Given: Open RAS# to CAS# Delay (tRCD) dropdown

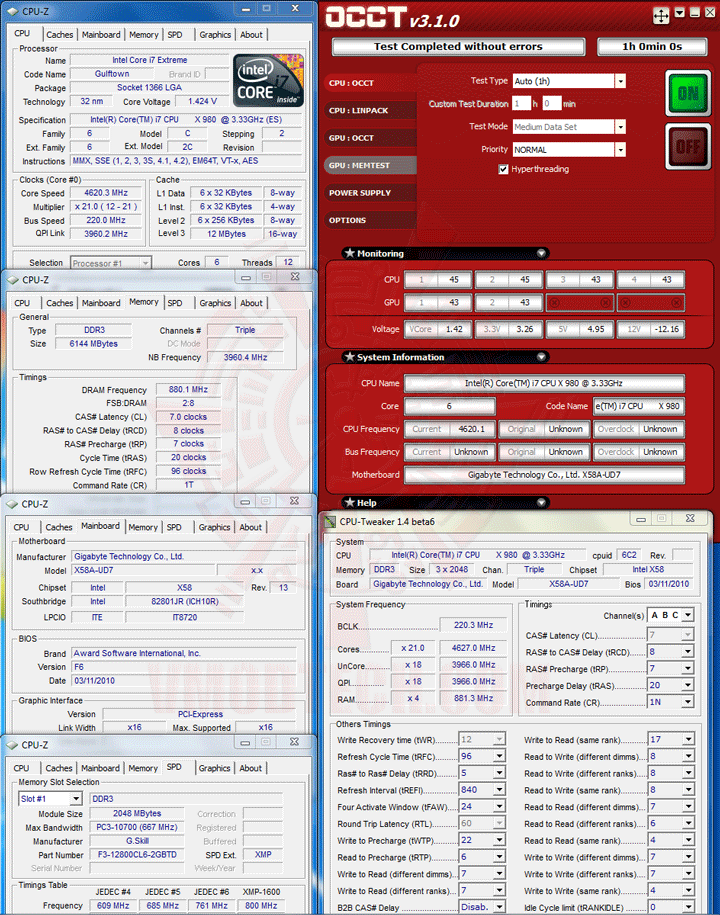Looking at the screenshot, I should (x=688, y=652).
